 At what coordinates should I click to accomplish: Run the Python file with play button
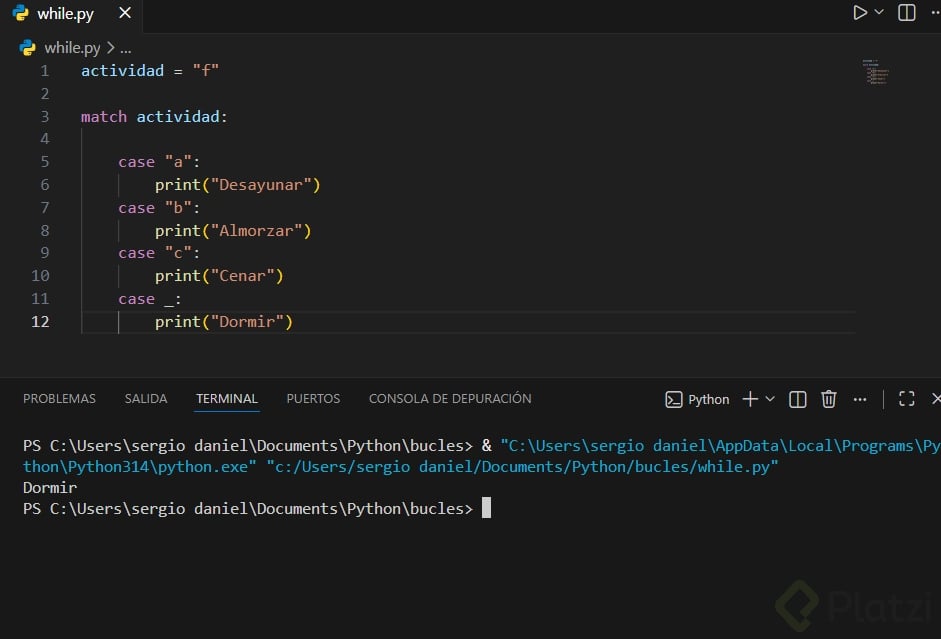(x=860, y=13)
